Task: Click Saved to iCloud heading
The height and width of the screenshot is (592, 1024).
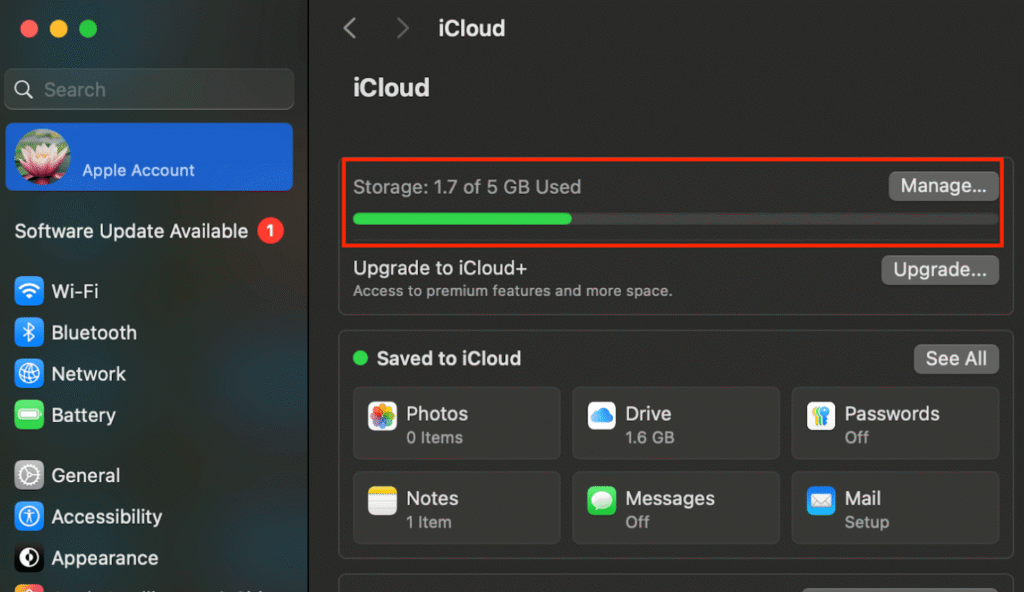Action: [449, 359]
